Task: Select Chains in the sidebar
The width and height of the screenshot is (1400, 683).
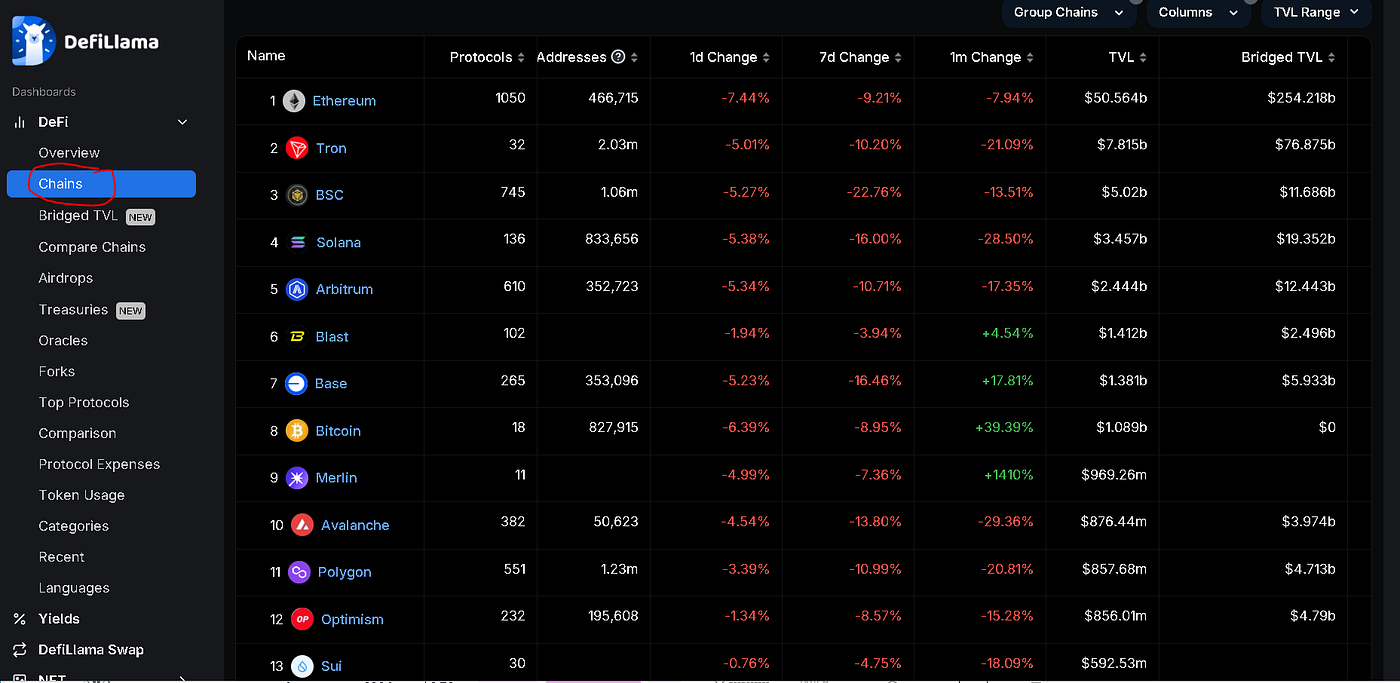Action: point(101,184)
